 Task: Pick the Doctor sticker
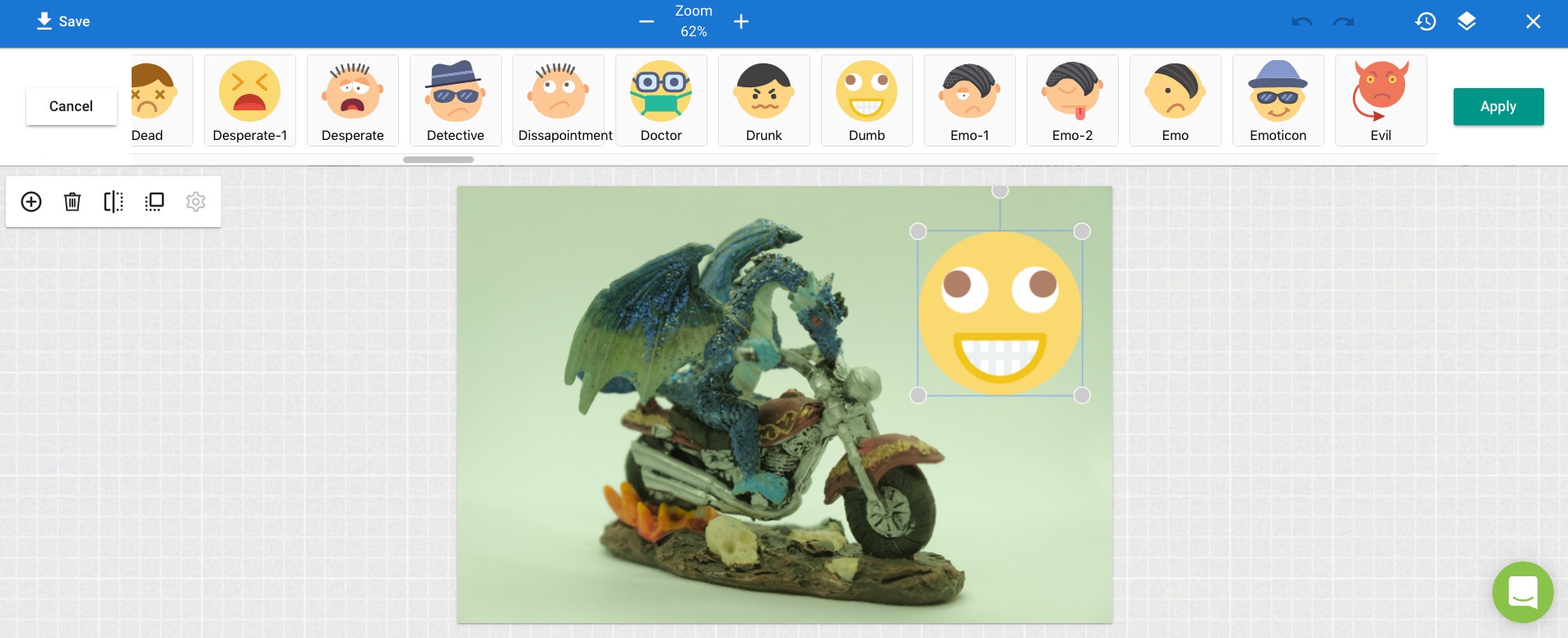click(661, 100)
